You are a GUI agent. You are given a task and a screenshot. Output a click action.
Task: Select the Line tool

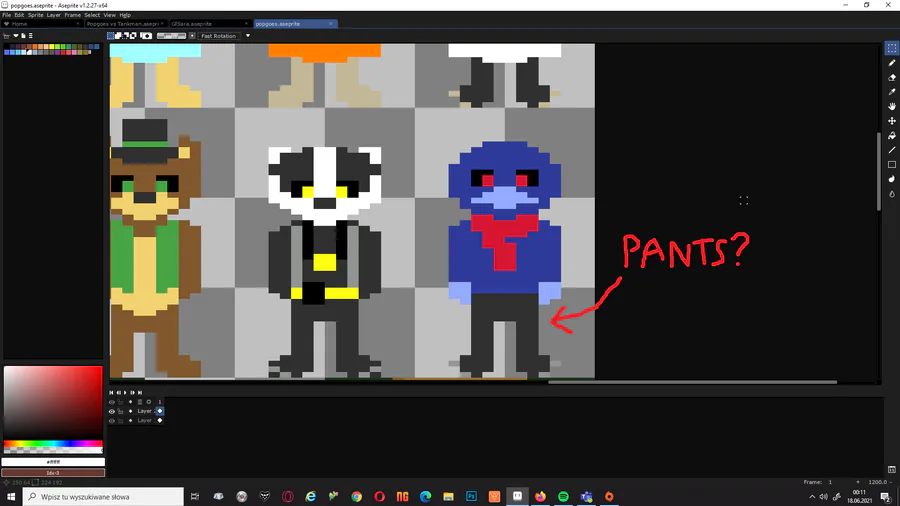(x=891, y=150)
